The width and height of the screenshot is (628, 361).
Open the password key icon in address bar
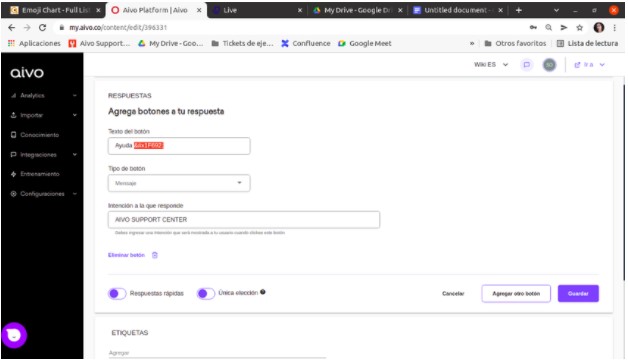click(x=533, y=27)
